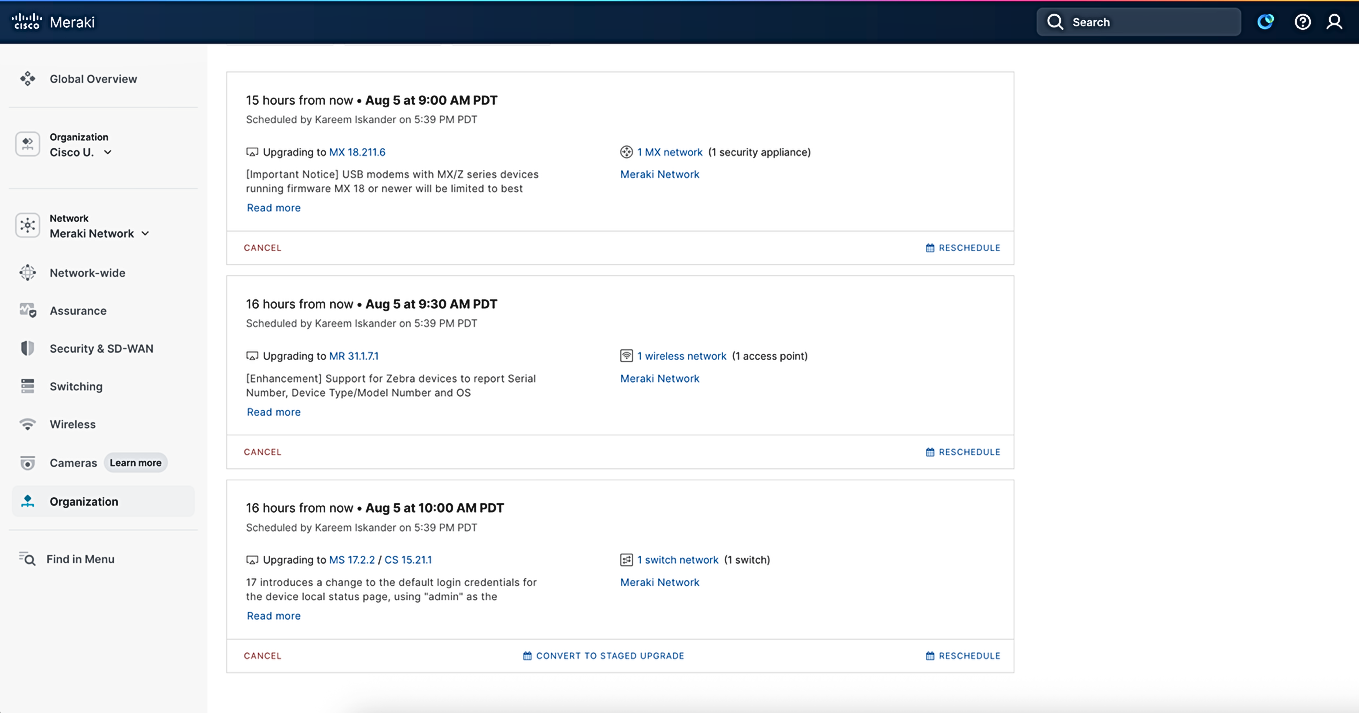Click Convert to Staged Upgrade
Screen dimensions: 1359x713
(603, 655)
